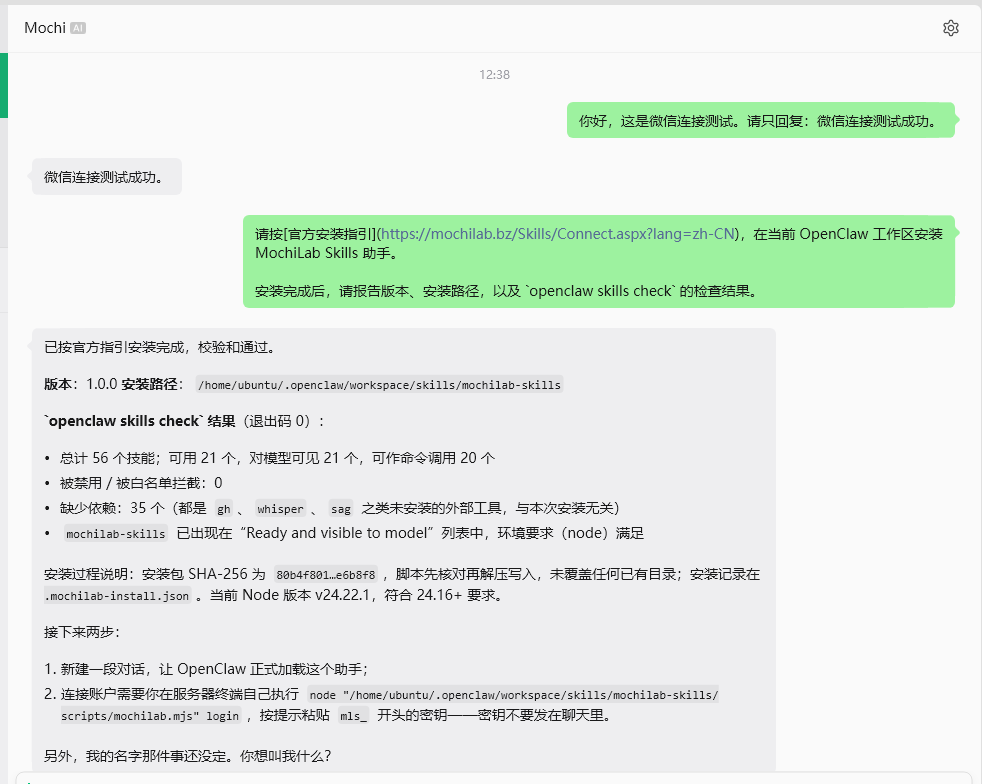
Task: Click the '已按官方指引安装完成' line
Action: click(160, 348)
